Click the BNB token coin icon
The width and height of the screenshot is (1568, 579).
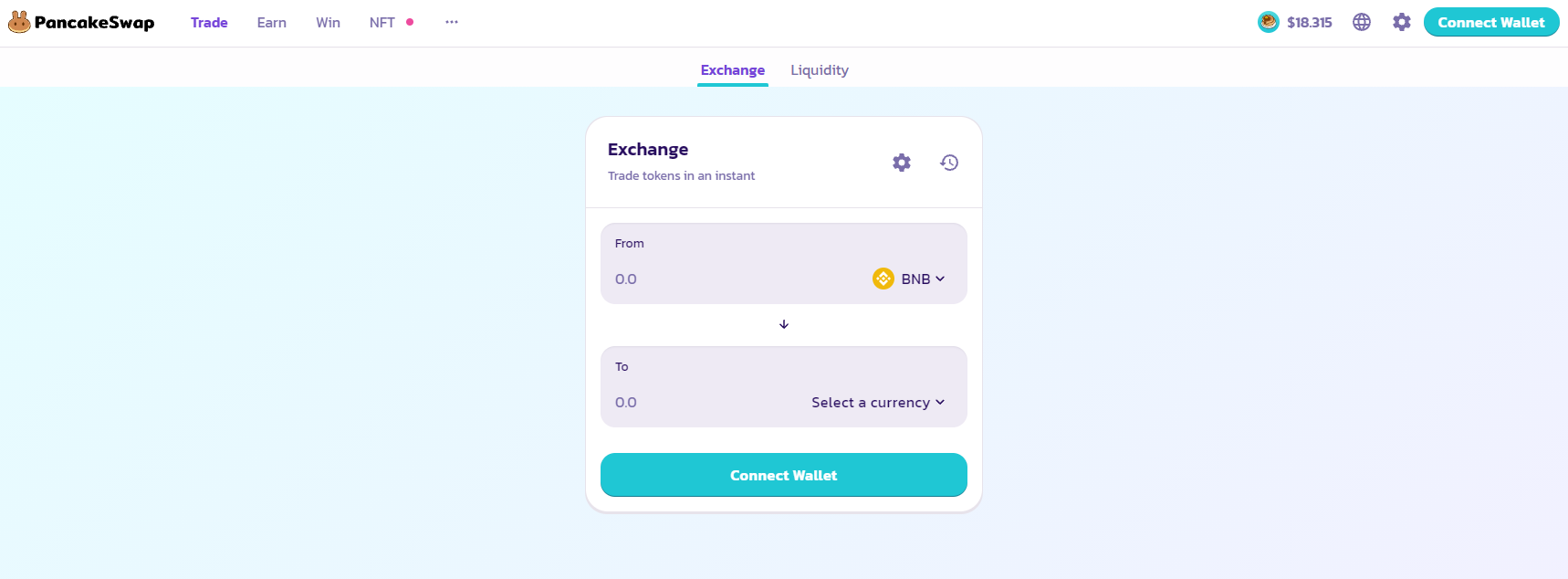[883, 279]
